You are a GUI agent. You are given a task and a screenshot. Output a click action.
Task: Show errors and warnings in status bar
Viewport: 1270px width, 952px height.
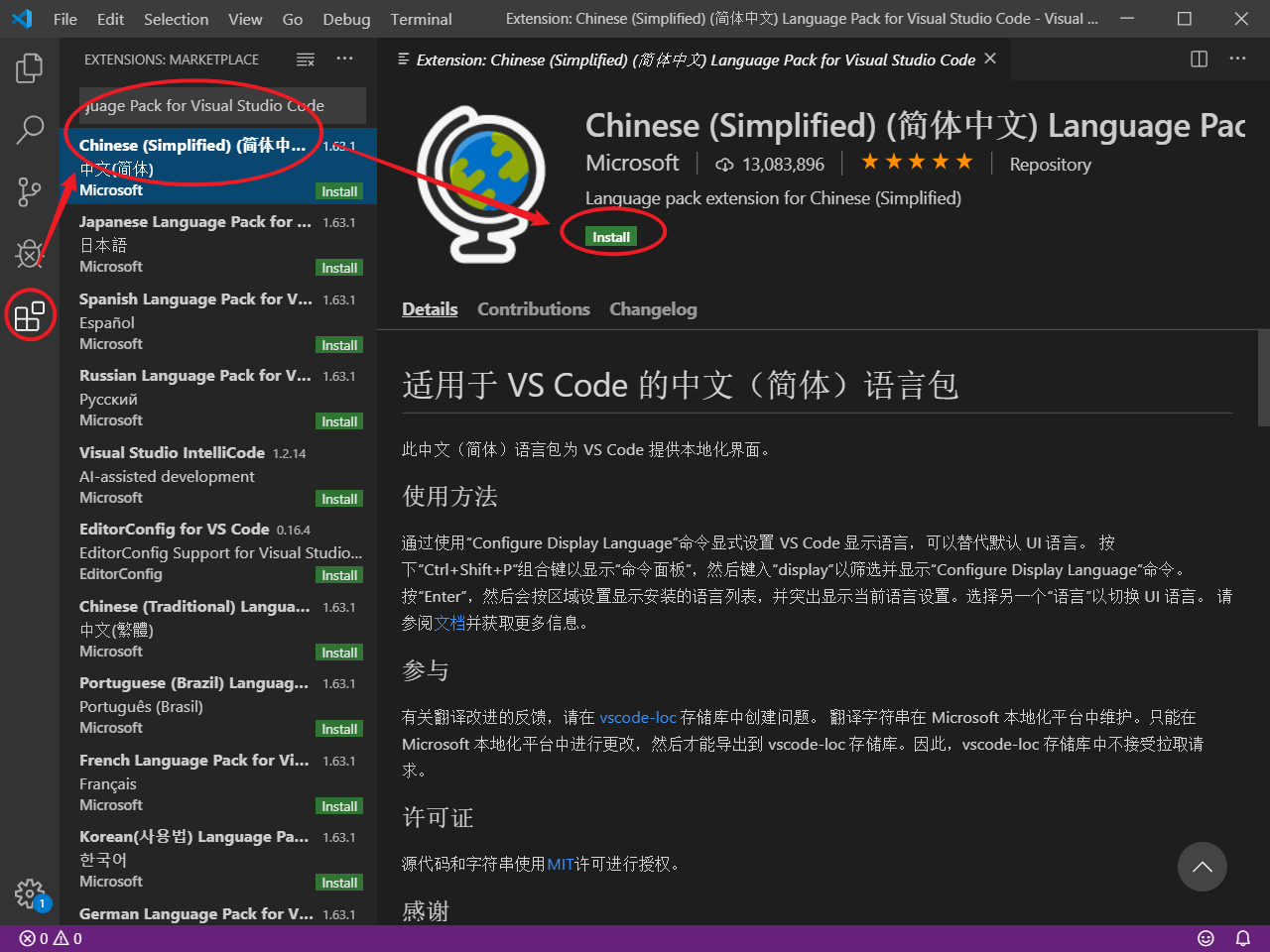51,938
